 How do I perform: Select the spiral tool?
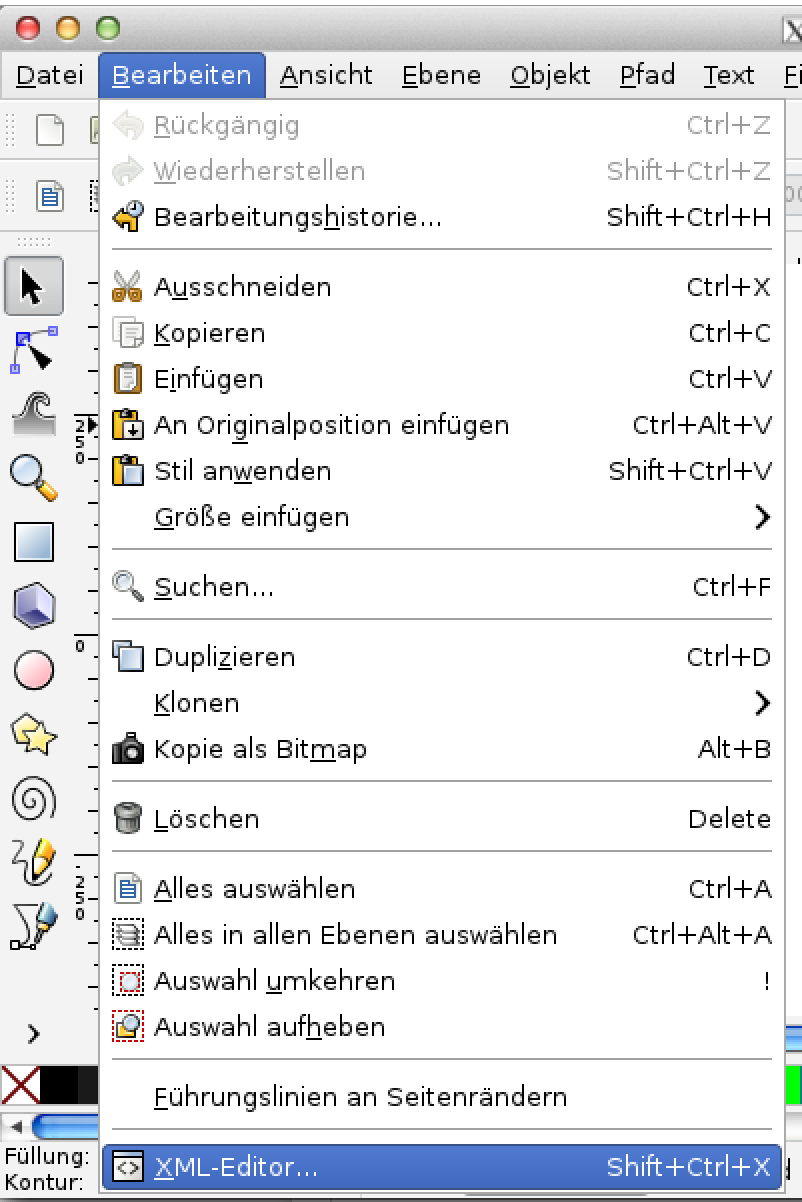click(33, 798)
